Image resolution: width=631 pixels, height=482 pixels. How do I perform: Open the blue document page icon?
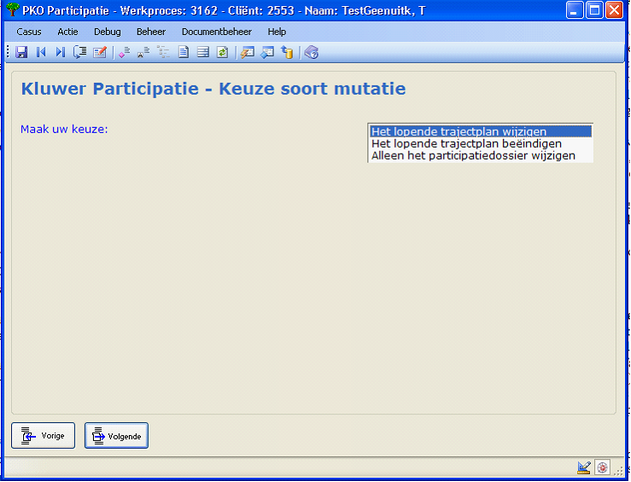tap(184, 52)
